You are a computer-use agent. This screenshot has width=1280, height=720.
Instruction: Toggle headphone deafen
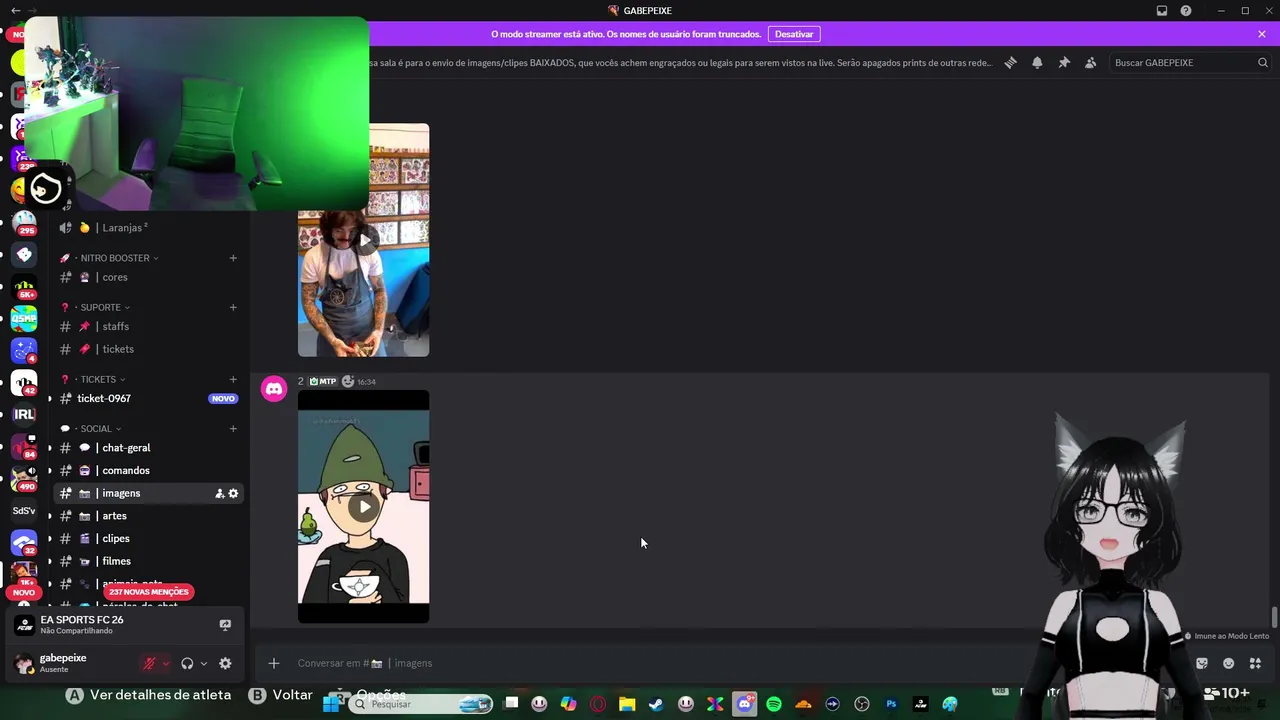[187, 663]
